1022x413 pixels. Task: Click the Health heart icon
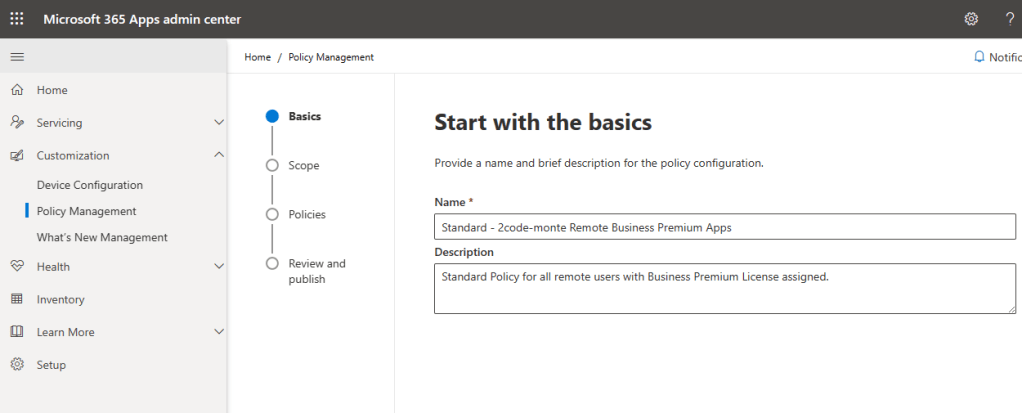pos(17,267)
